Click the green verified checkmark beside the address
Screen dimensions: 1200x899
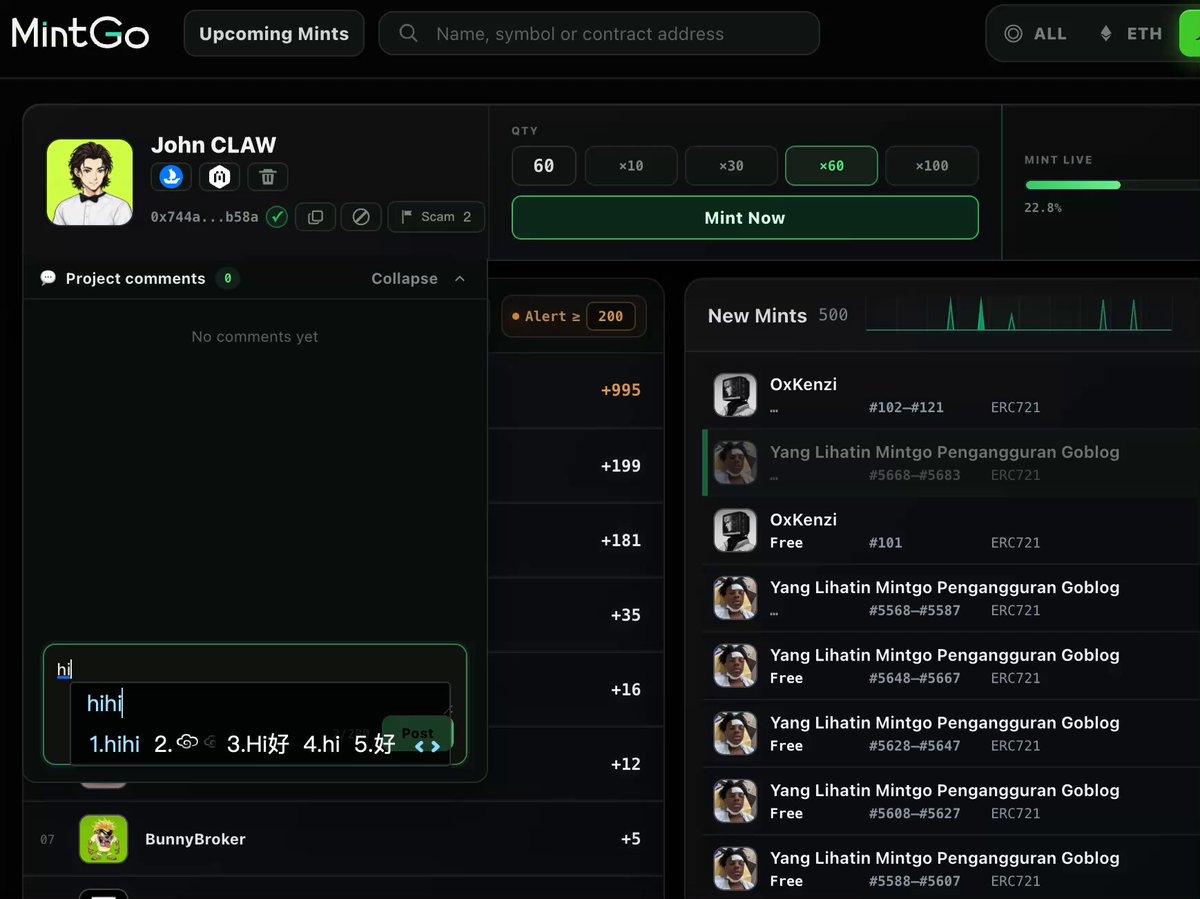tap(277, 217)
